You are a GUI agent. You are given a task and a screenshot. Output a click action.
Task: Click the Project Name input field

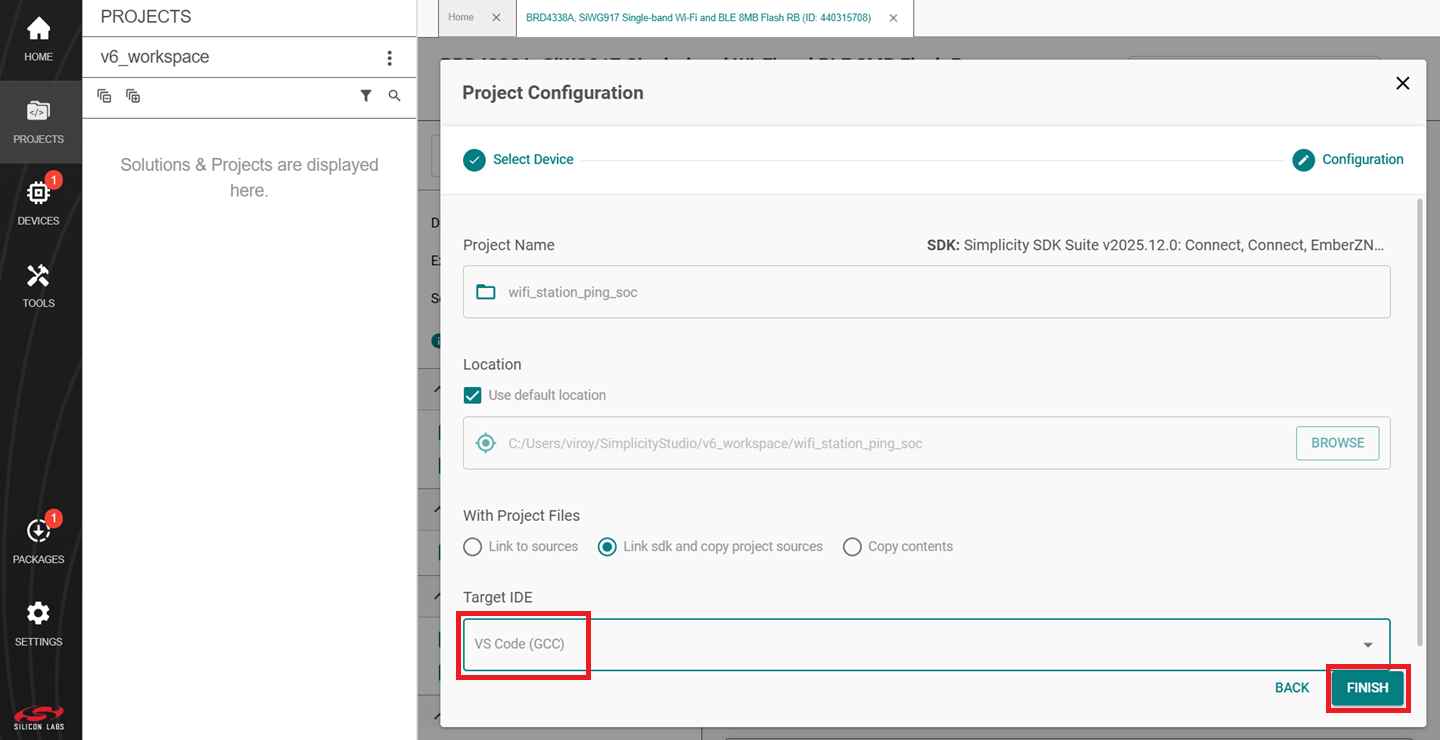point(926,292)
